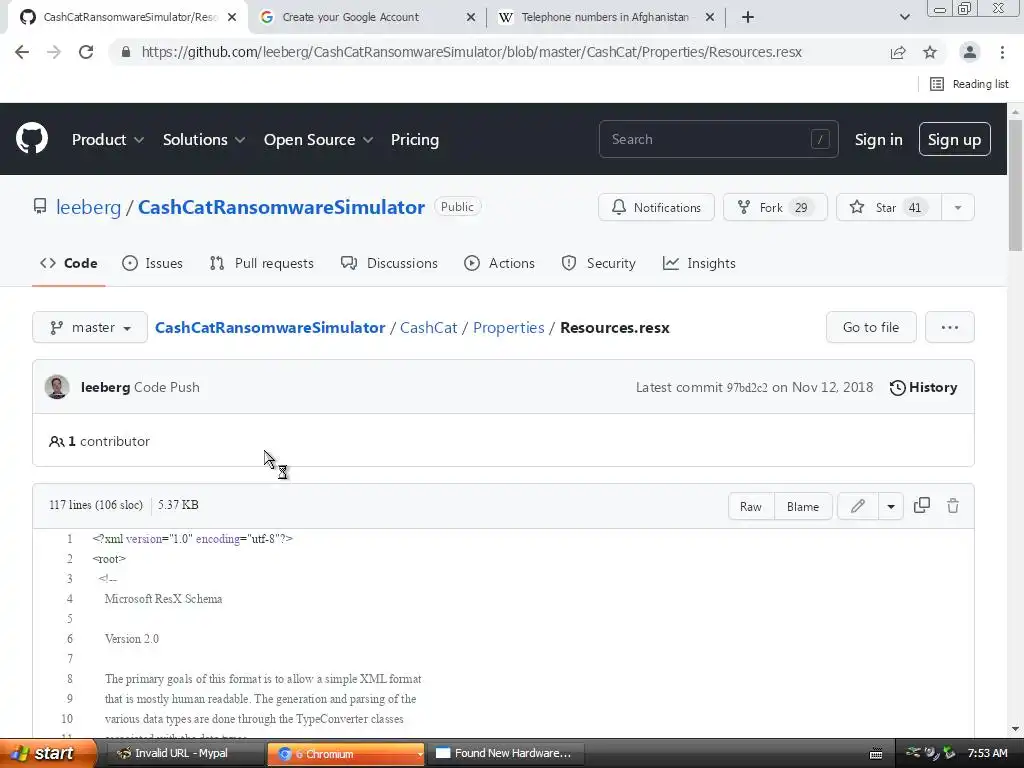
Task: Close the CashCatRansomwareSimulator tab
Action: [232, 18]
